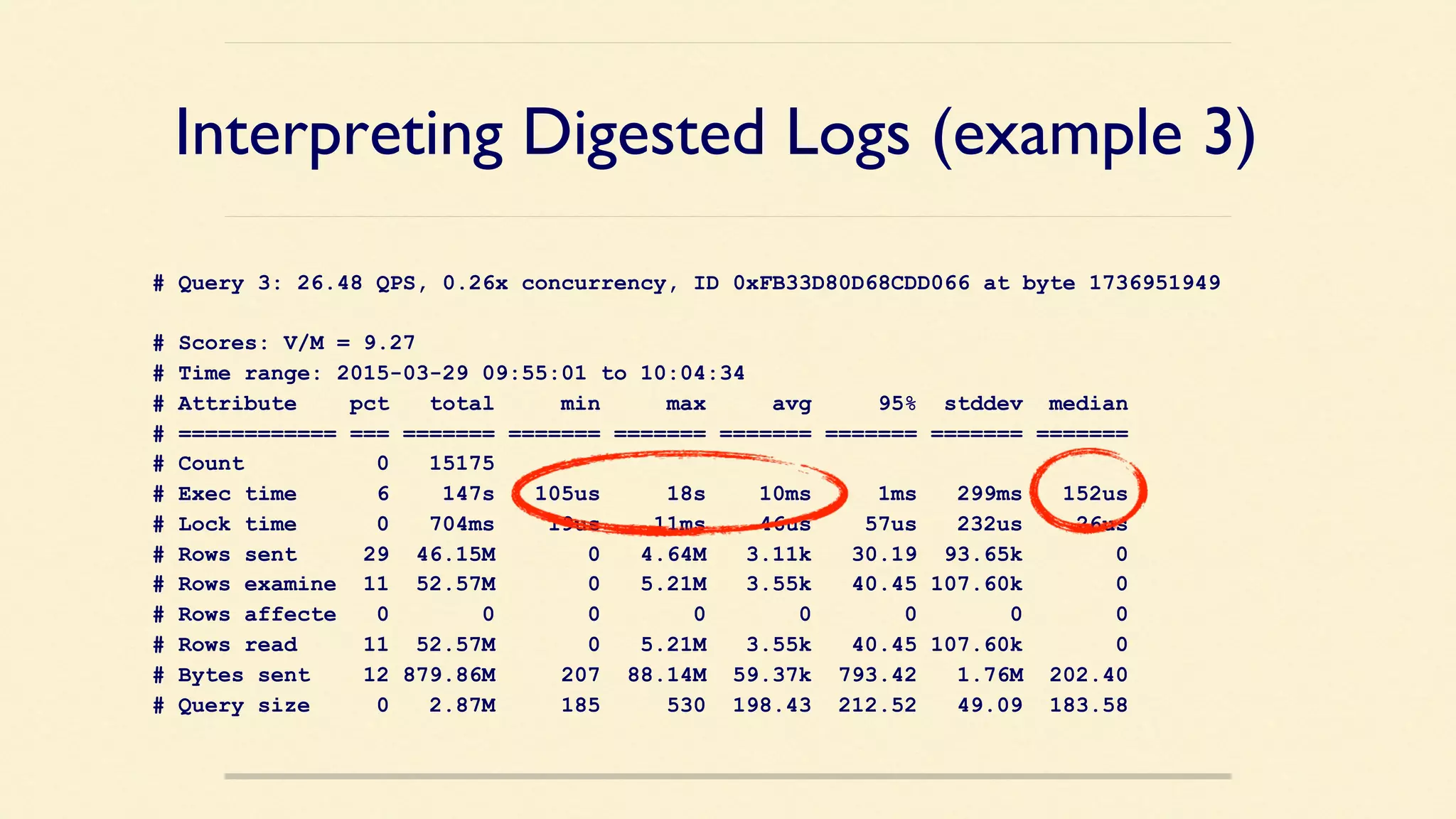Click the Lock time total '704ms'
The image size is (1456, 819).
click(461, 524)
